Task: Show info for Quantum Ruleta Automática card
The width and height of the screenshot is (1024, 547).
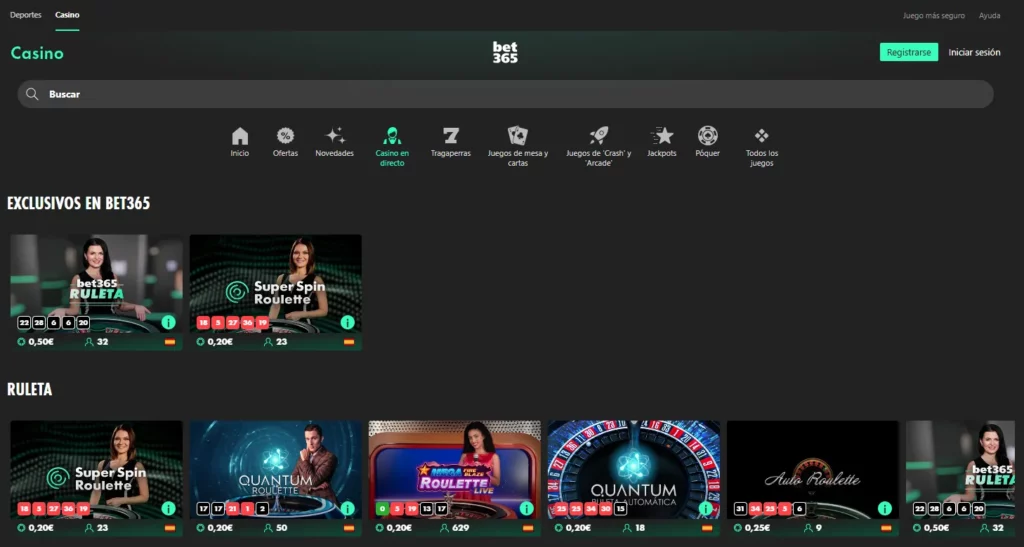Action: coord(705,508)
